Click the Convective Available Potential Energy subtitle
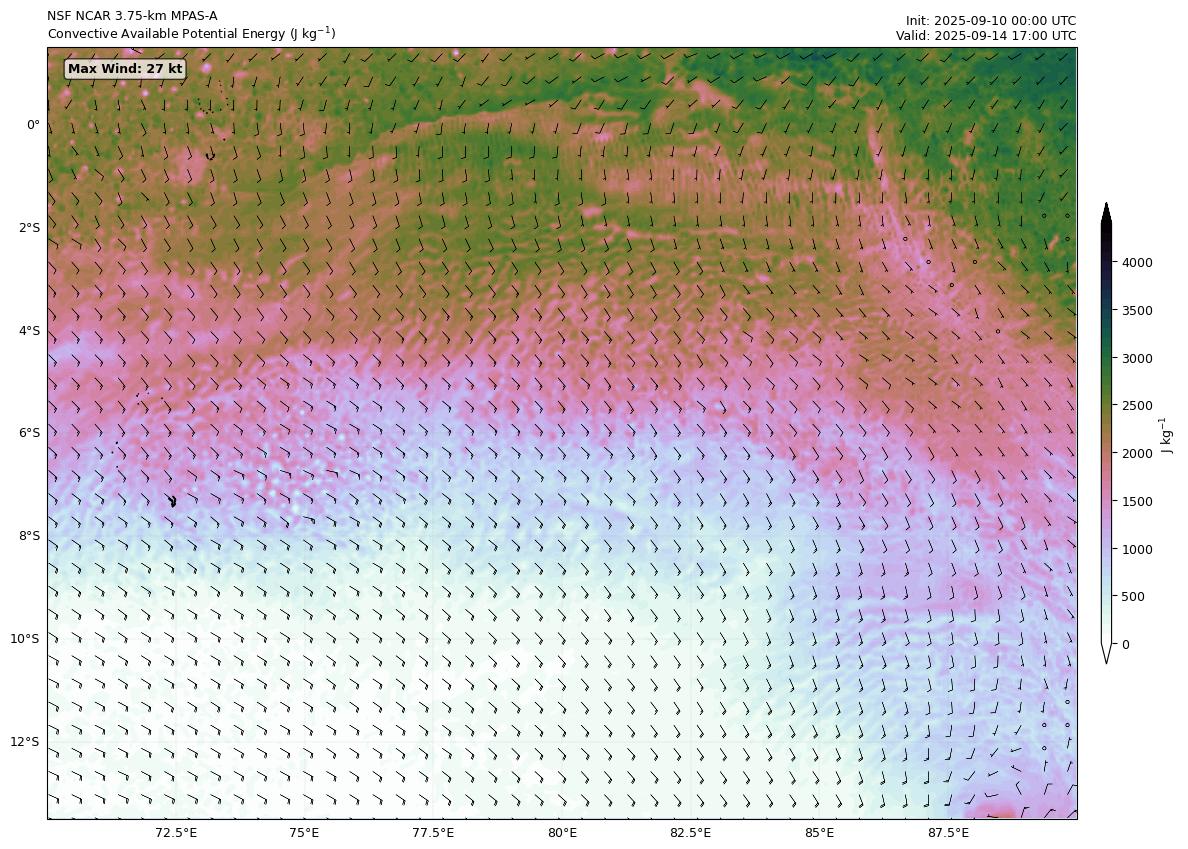 click(x=191, y=34)
